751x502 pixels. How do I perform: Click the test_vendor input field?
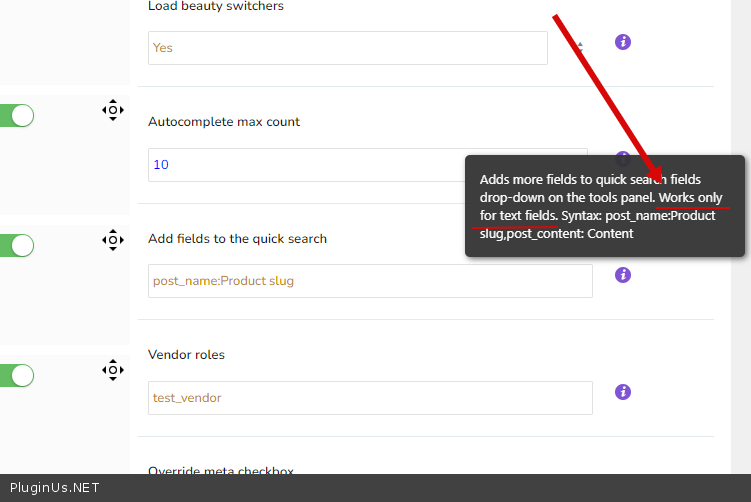point(370,398)
